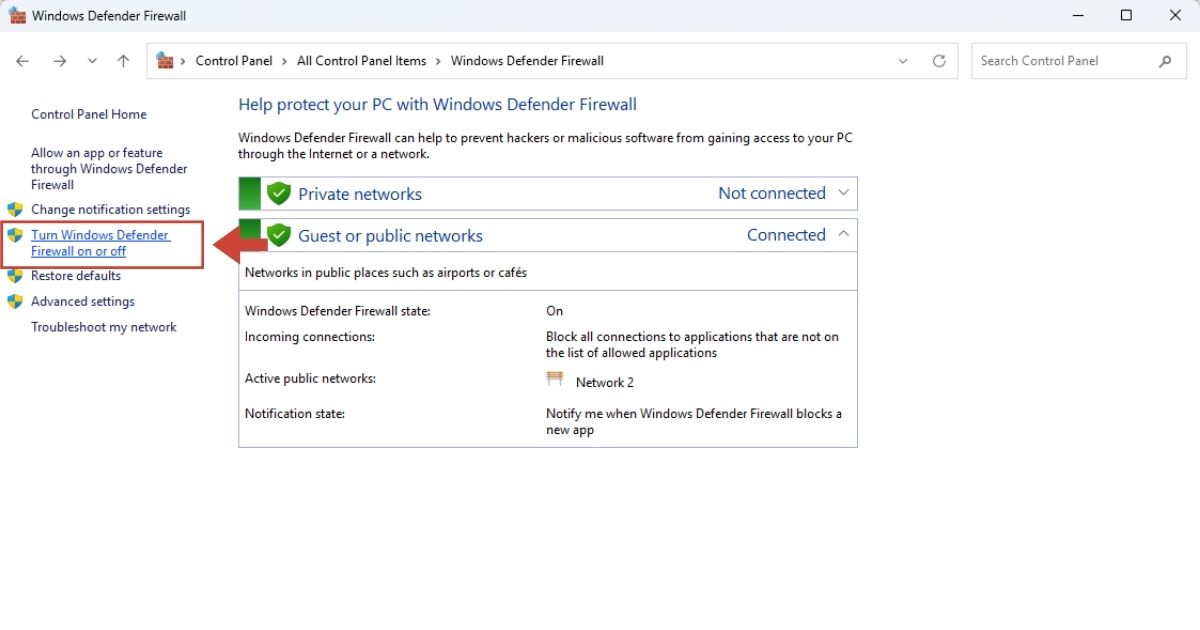Viewport: 1200px width, 630px height.
Task: Minimize the Windows Defender Firewall window
Action: click(x=1078, y=15)
